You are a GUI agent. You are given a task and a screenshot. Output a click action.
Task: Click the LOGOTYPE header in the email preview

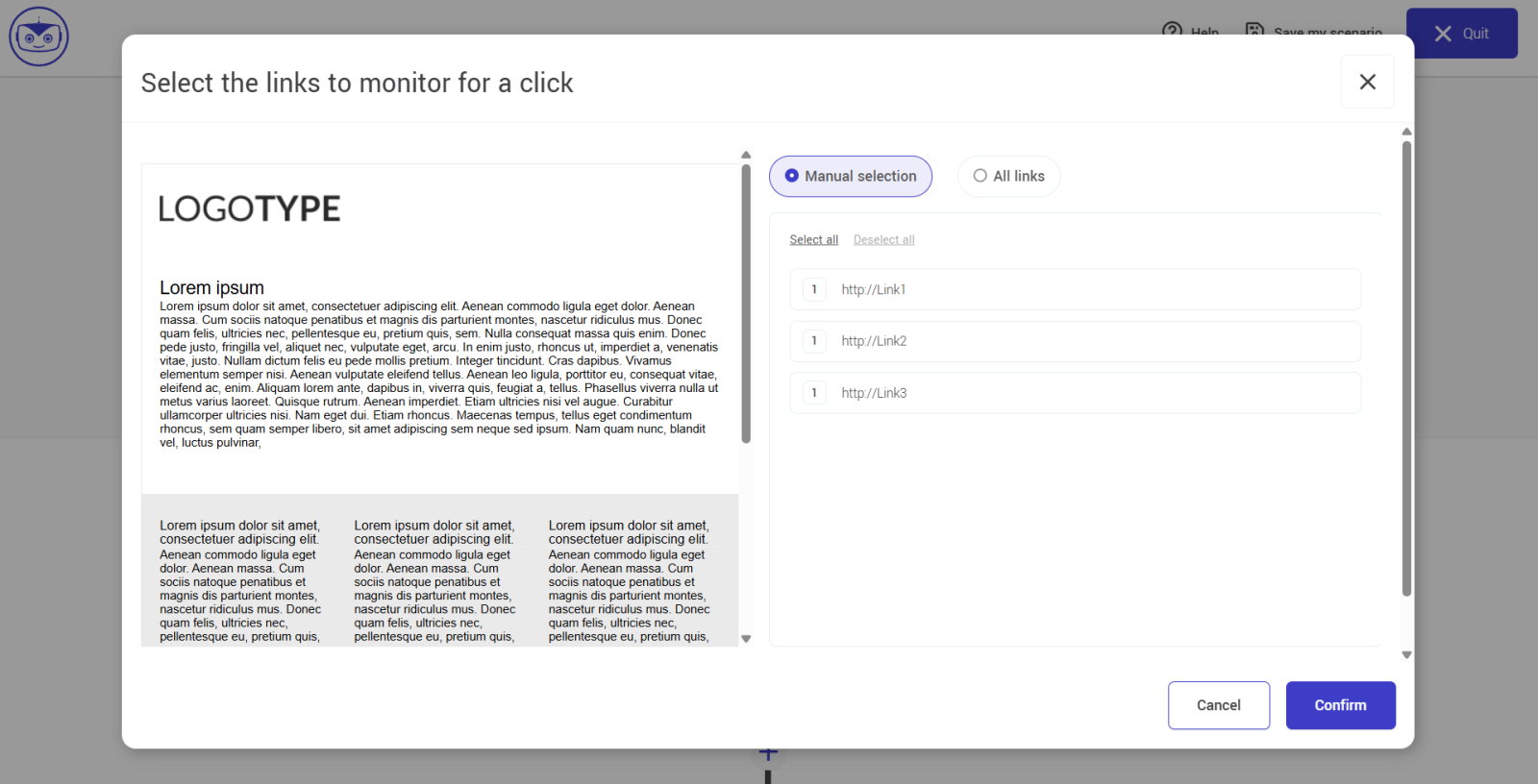coord(249,208)
